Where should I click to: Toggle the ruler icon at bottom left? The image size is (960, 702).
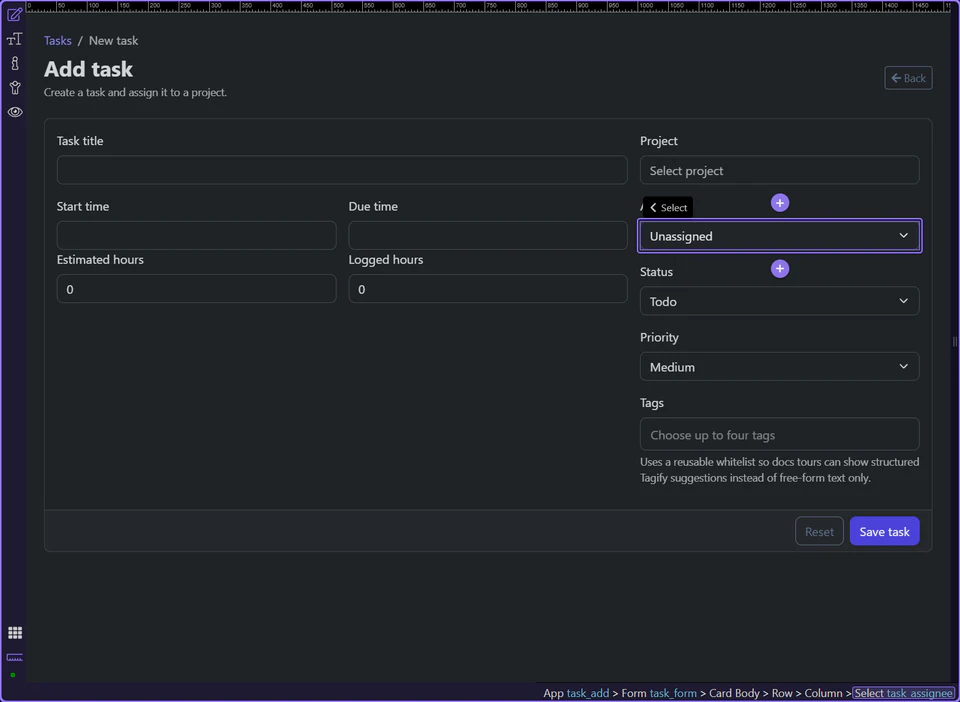pos(14,658)
